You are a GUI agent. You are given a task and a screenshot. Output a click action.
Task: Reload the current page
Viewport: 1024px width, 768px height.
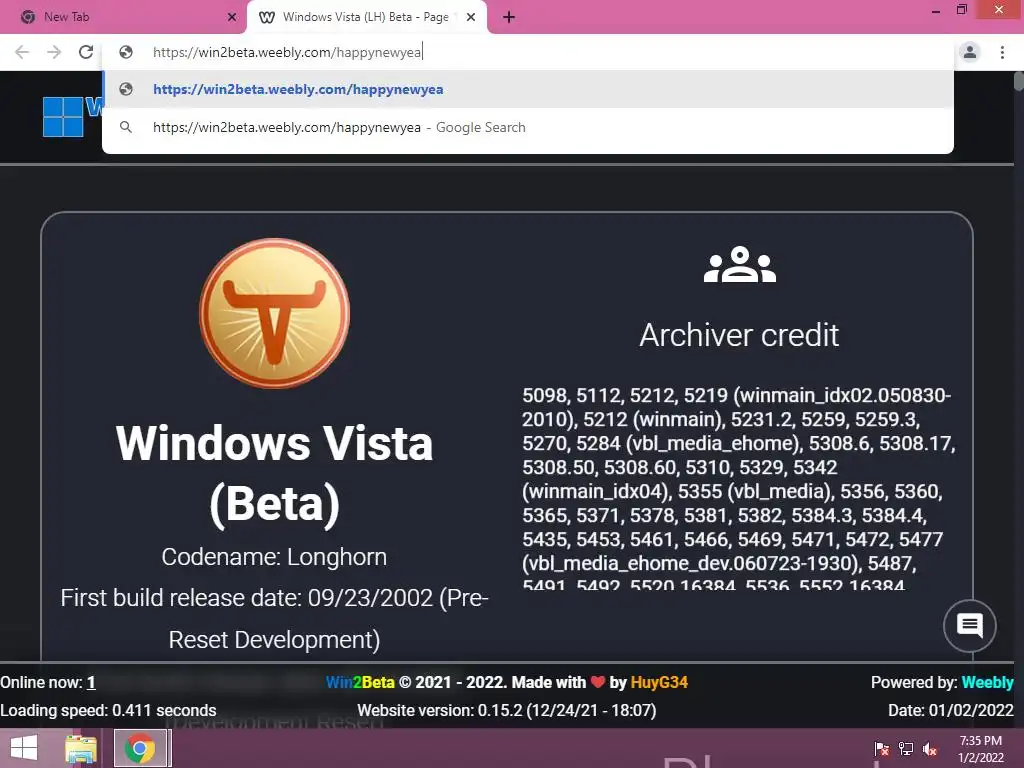point(86,52)
